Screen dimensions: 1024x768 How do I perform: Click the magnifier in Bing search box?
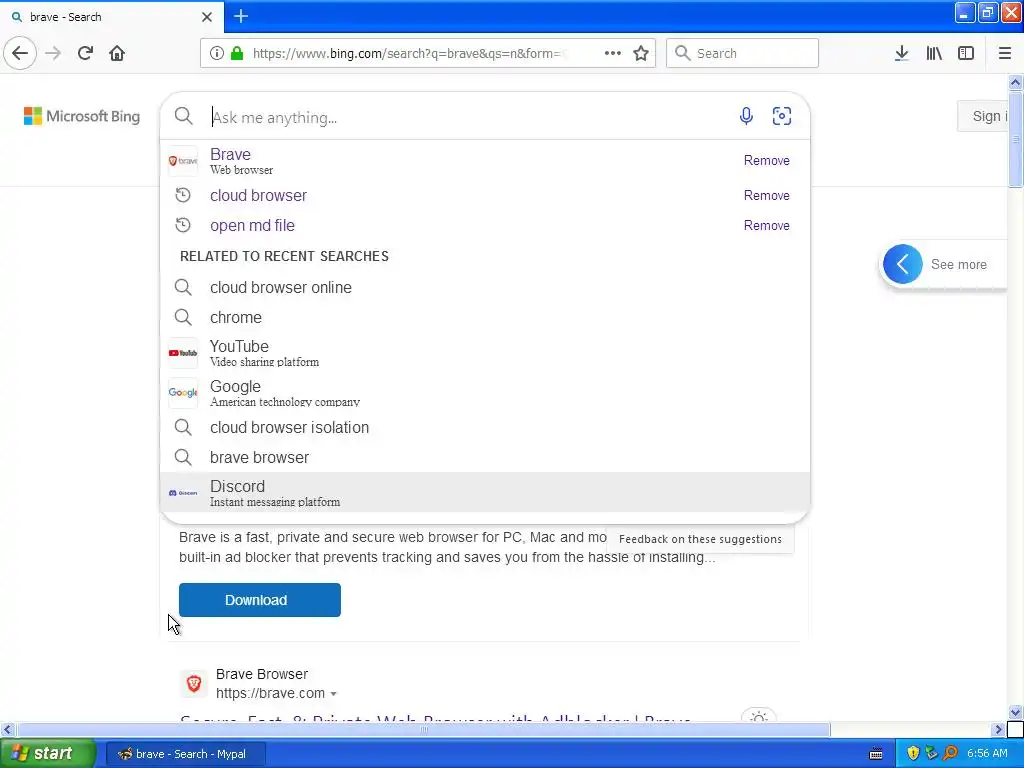pyautogui.click(x=184, y=116)
